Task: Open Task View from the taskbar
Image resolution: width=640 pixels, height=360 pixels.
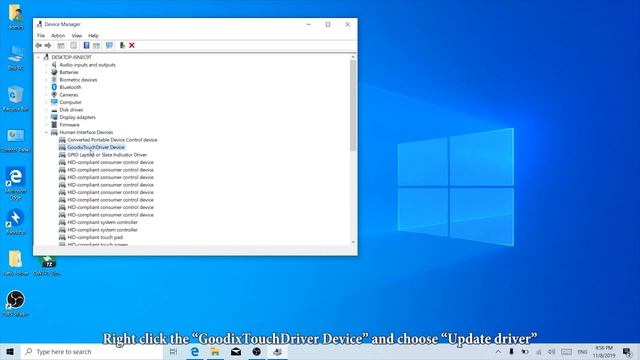Action: 173,352
